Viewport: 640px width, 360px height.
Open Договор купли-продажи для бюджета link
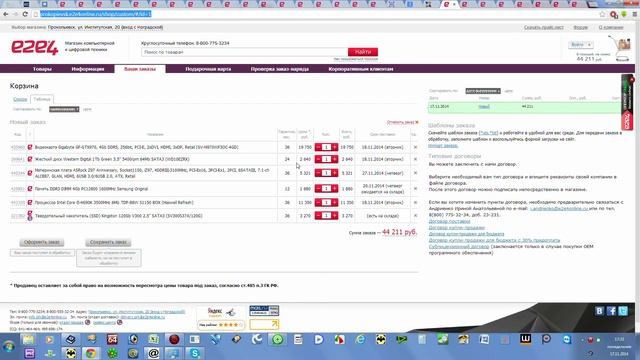pos(466,234)
